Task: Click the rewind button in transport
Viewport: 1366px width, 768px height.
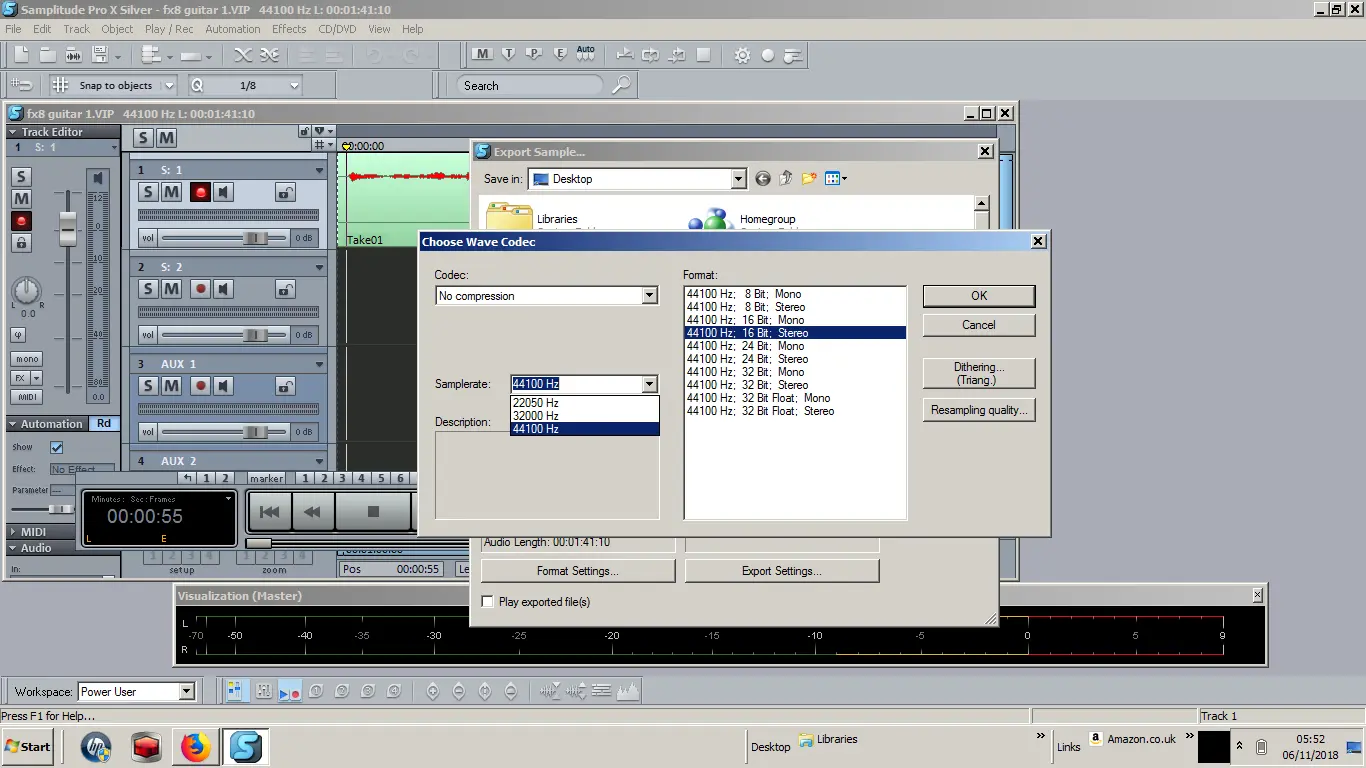Action: click(x=312, y=512)
